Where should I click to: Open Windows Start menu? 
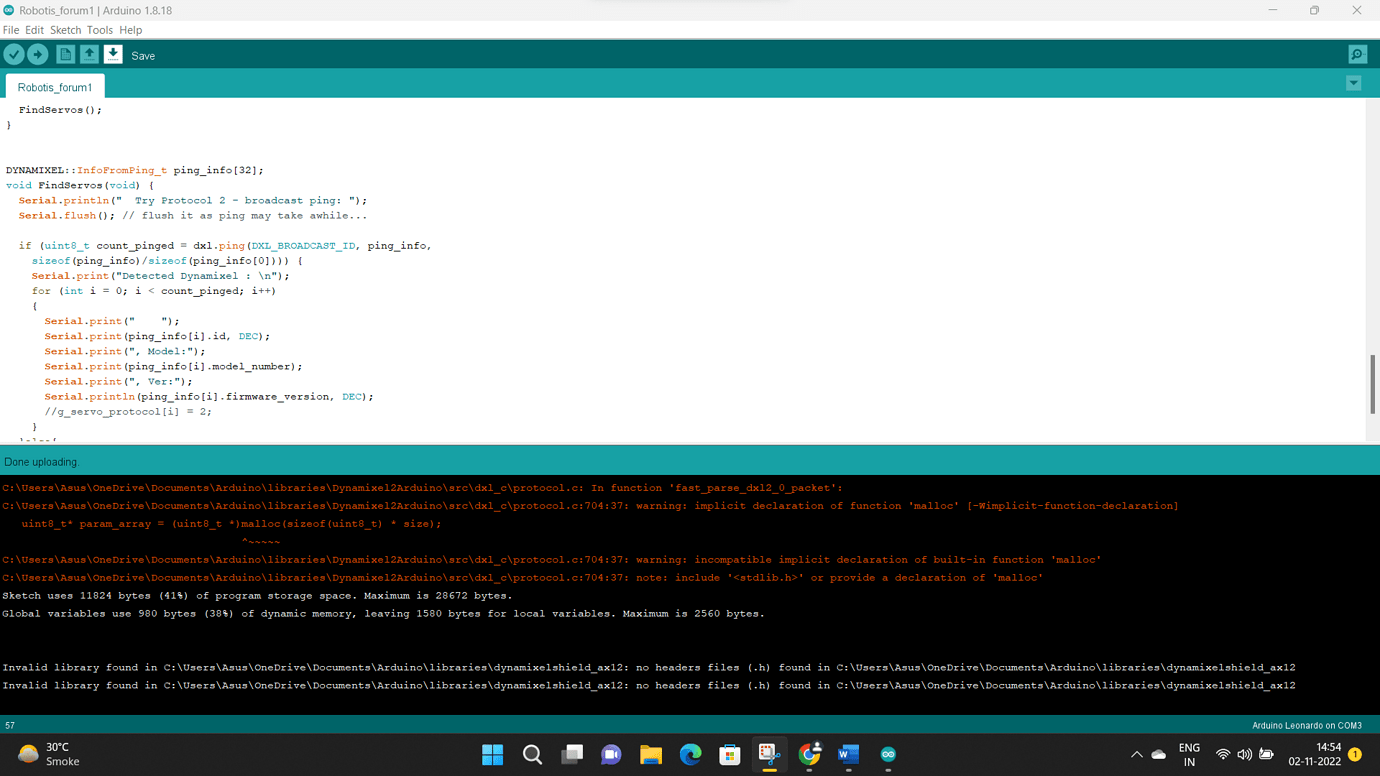[x=492, y=755]
